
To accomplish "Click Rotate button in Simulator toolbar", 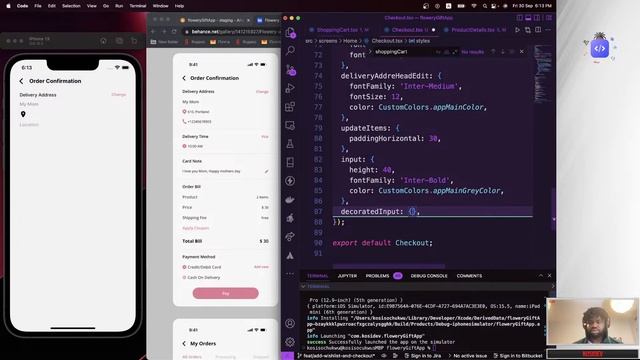I will click(134, 41).
